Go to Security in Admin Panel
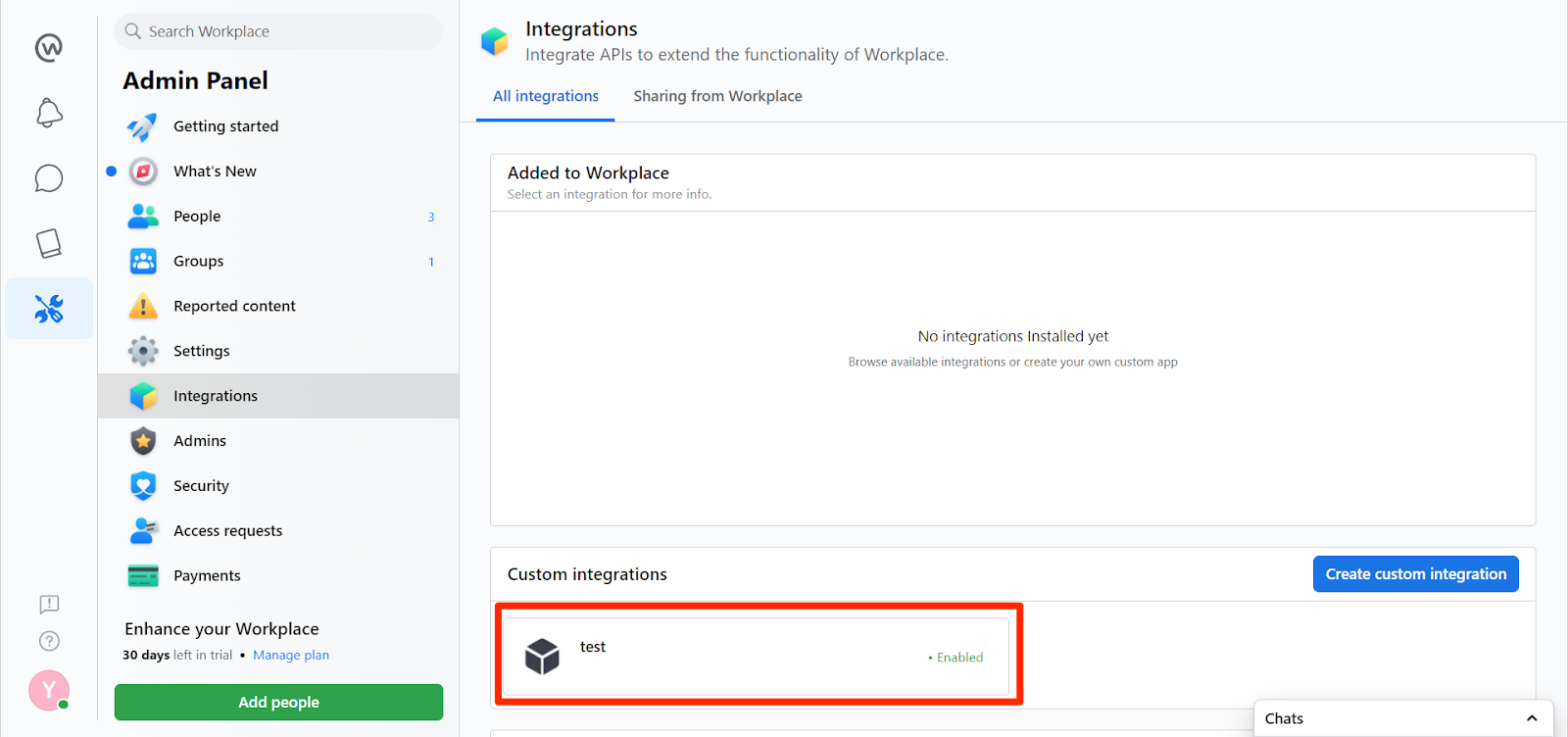Viewport: 1568px width, 737px height. pos(201,486)
